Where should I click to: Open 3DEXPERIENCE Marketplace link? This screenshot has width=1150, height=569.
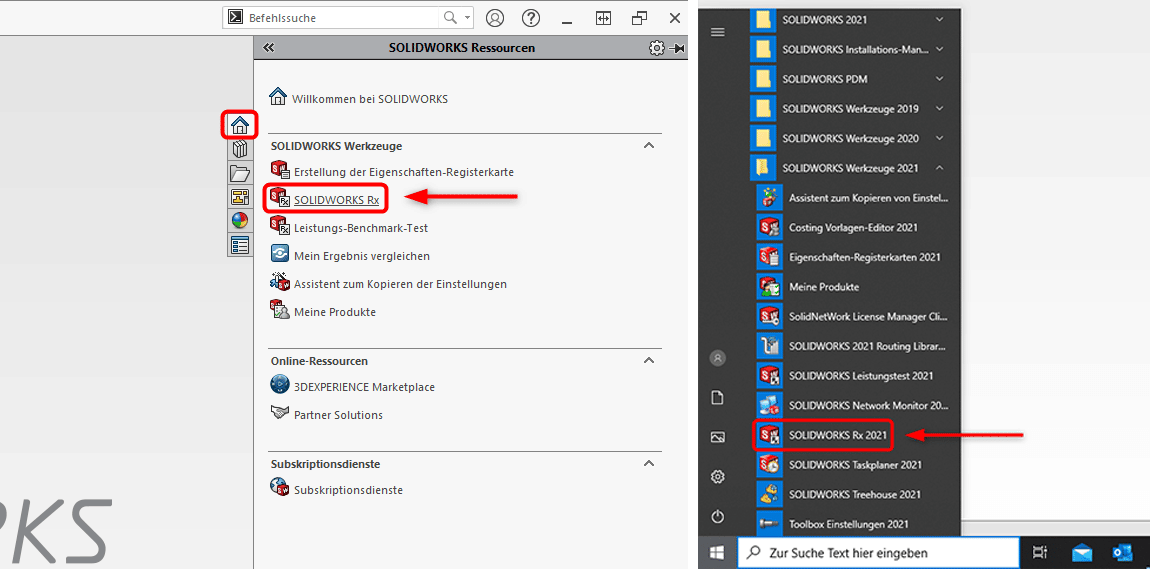tap(363, 387)
